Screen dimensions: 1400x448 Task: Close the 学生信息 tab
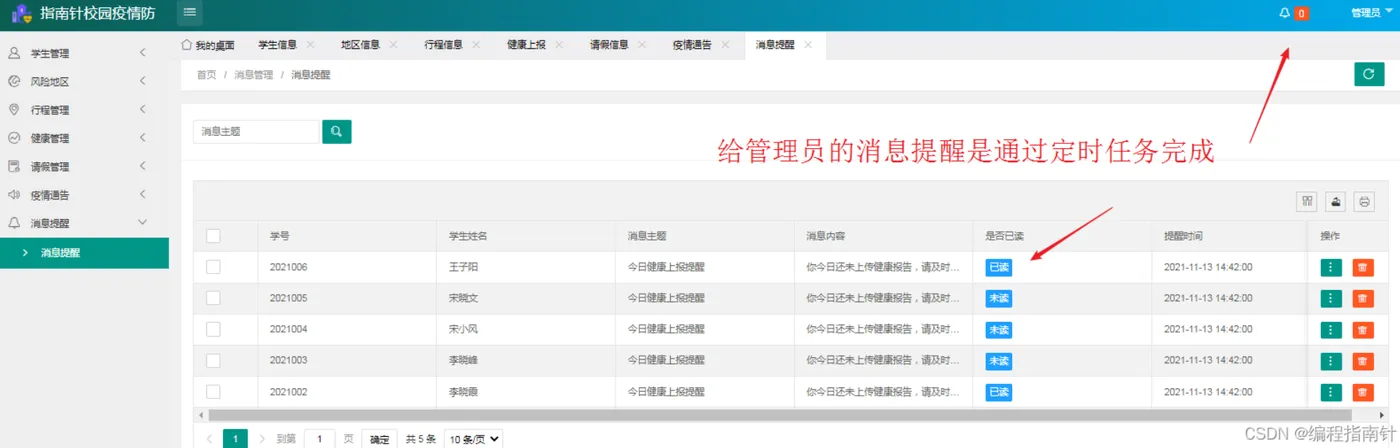pos(311,45)
